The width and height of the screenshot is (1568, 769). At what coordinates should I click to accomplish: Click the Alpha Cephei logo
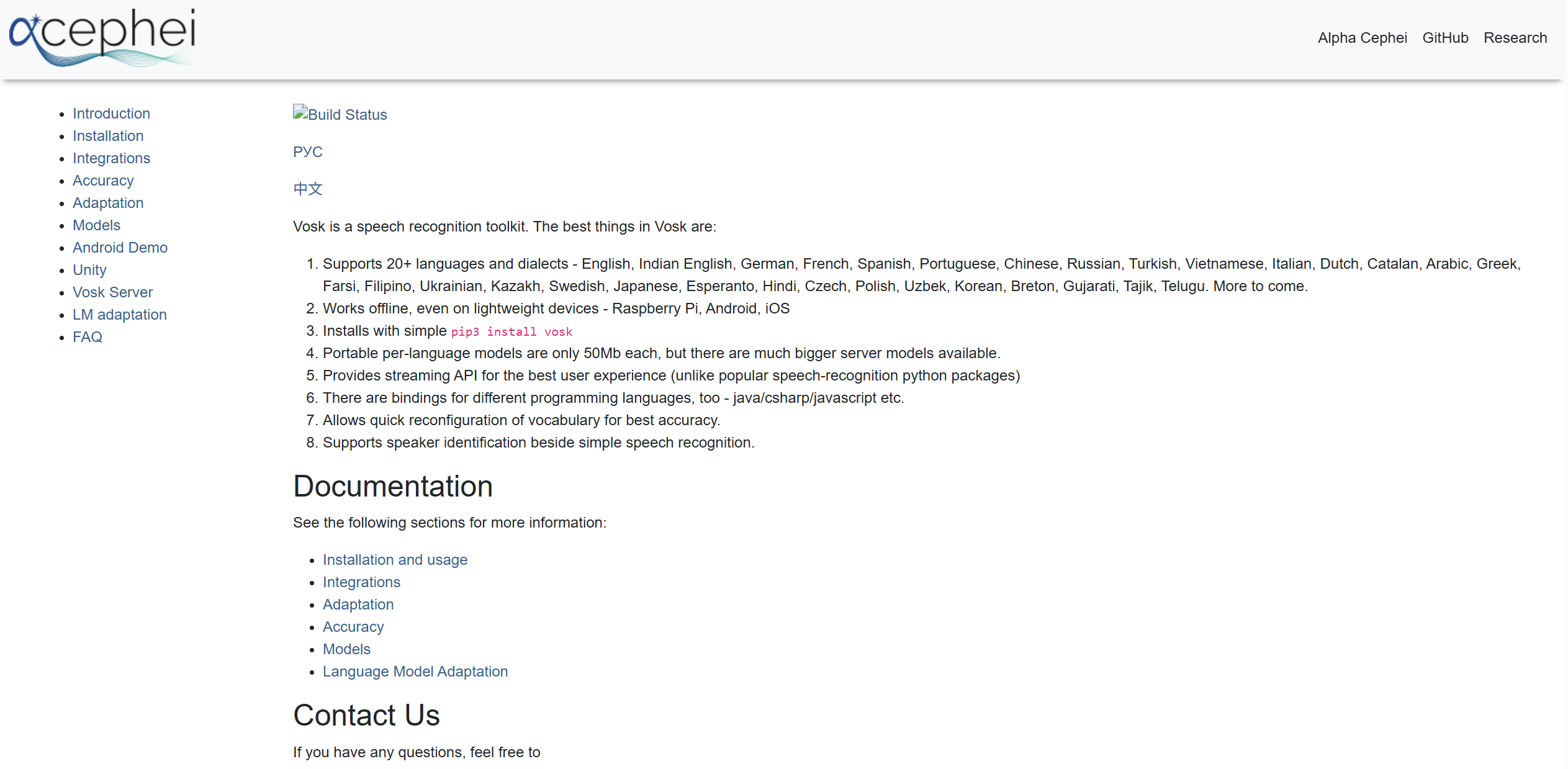tap(102, 37)
